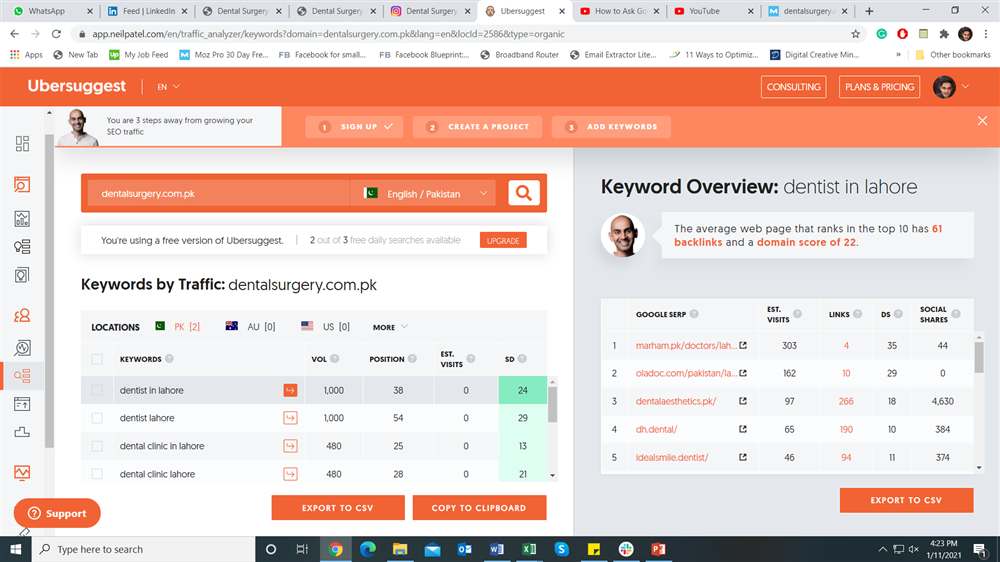Screen dimensions: 1000x562
Task: Select the PK location tab
Action: 178,327
